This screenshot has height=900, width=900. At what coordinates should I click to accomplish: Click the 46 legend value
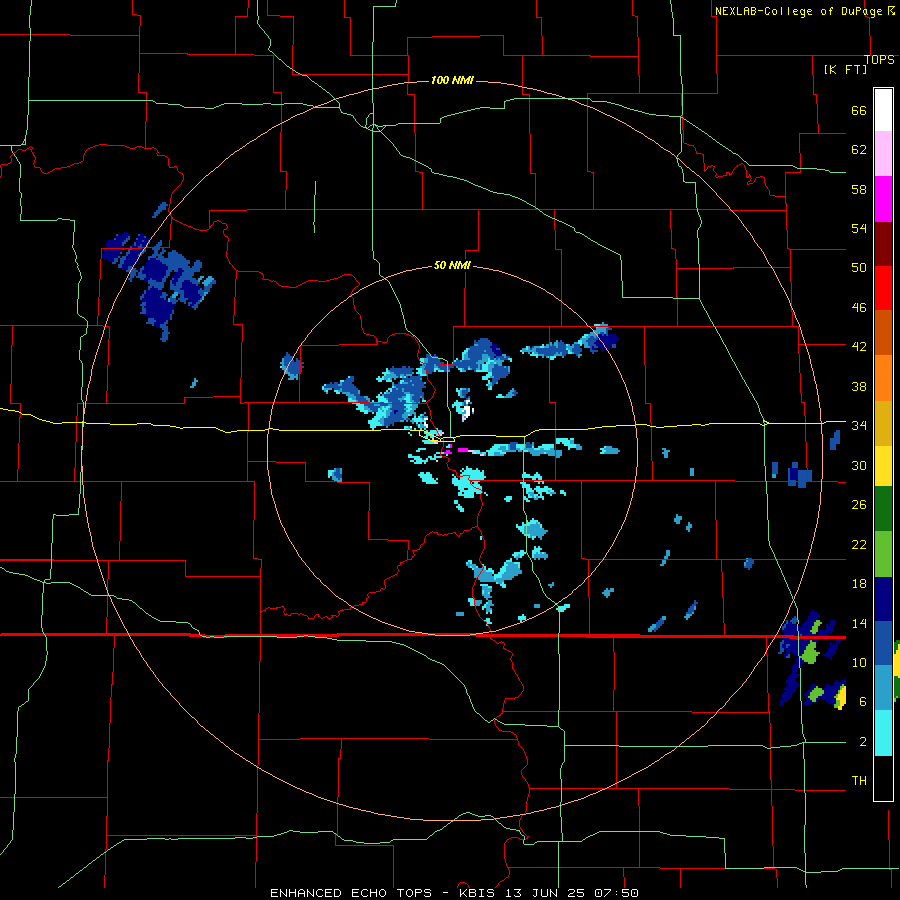(x=859, y=308)
